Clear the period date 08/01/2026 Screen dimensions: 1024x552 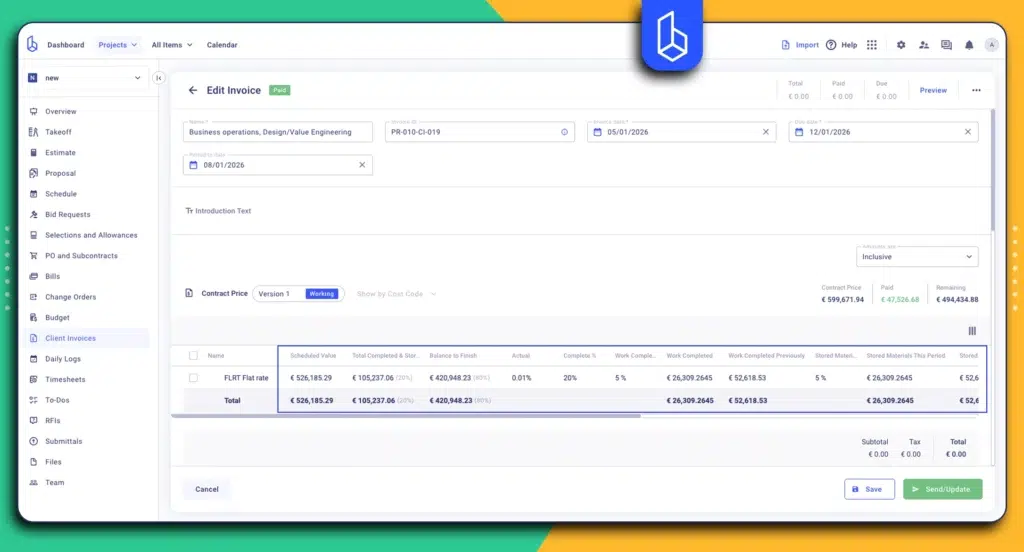click(362, 165)
